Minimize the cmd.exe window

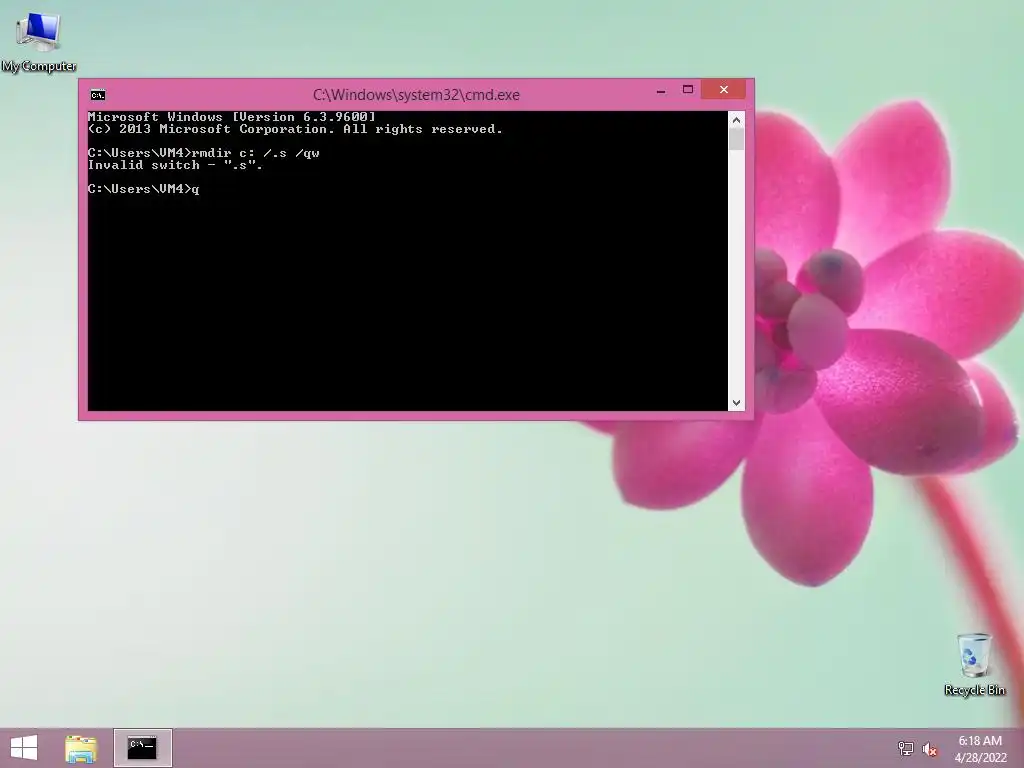pyautogui.click(x=661, y=90)
